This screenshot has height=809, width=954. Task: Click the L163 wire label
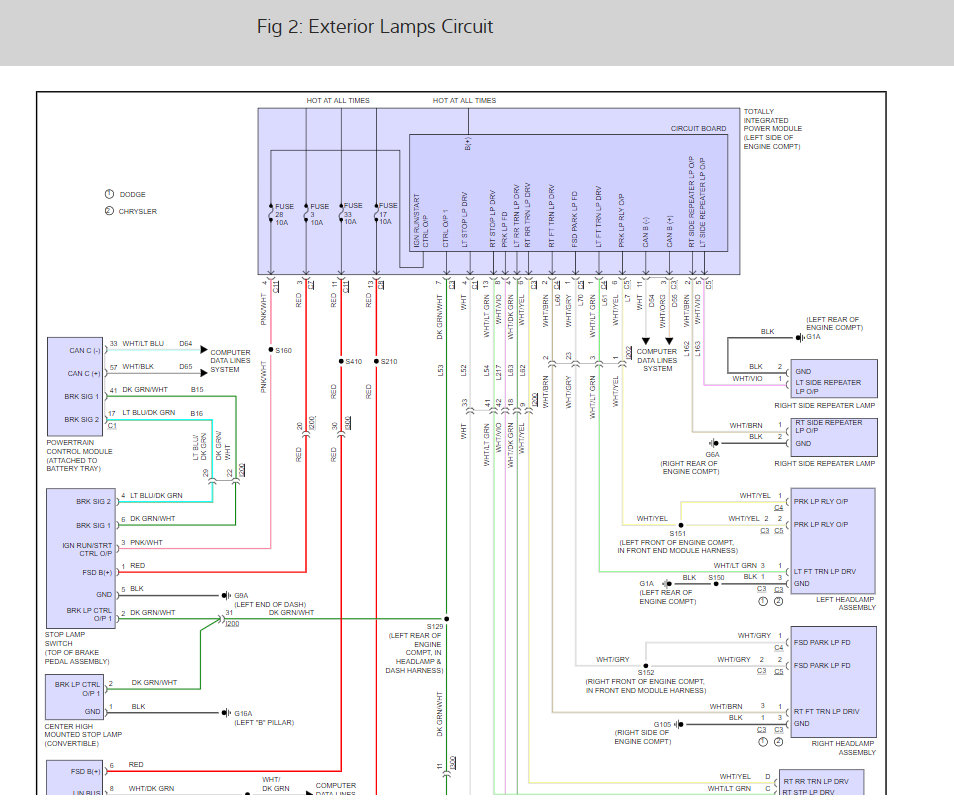pyautogui.click(x=698, y=348)
